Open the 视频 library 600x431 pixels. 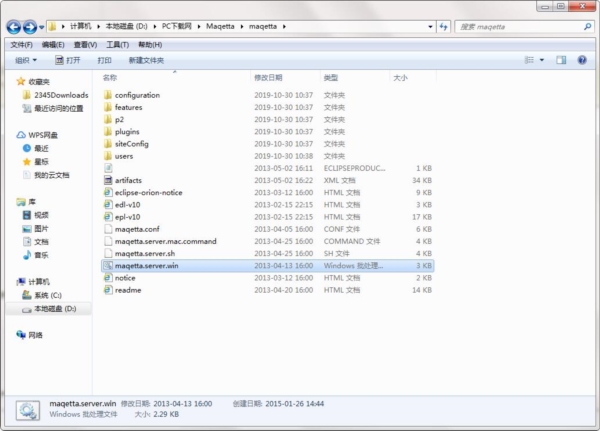(x=36, y=215)
